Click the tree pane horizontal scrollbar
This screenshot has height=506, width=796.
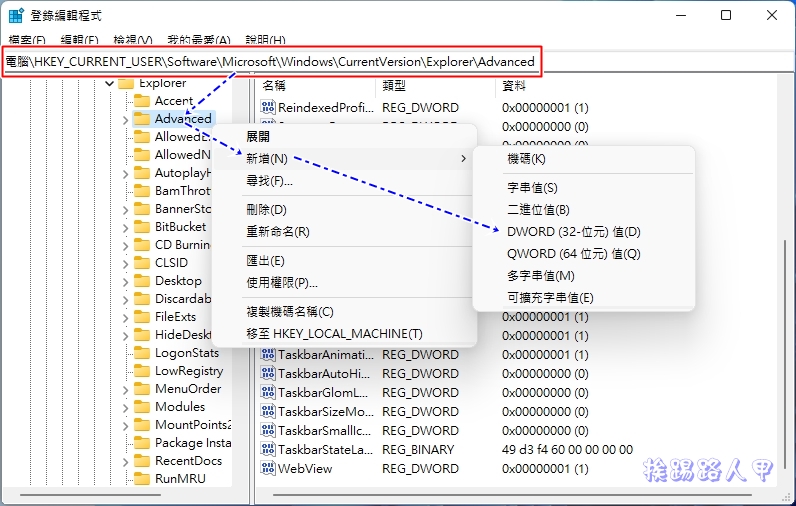(91, 494)
